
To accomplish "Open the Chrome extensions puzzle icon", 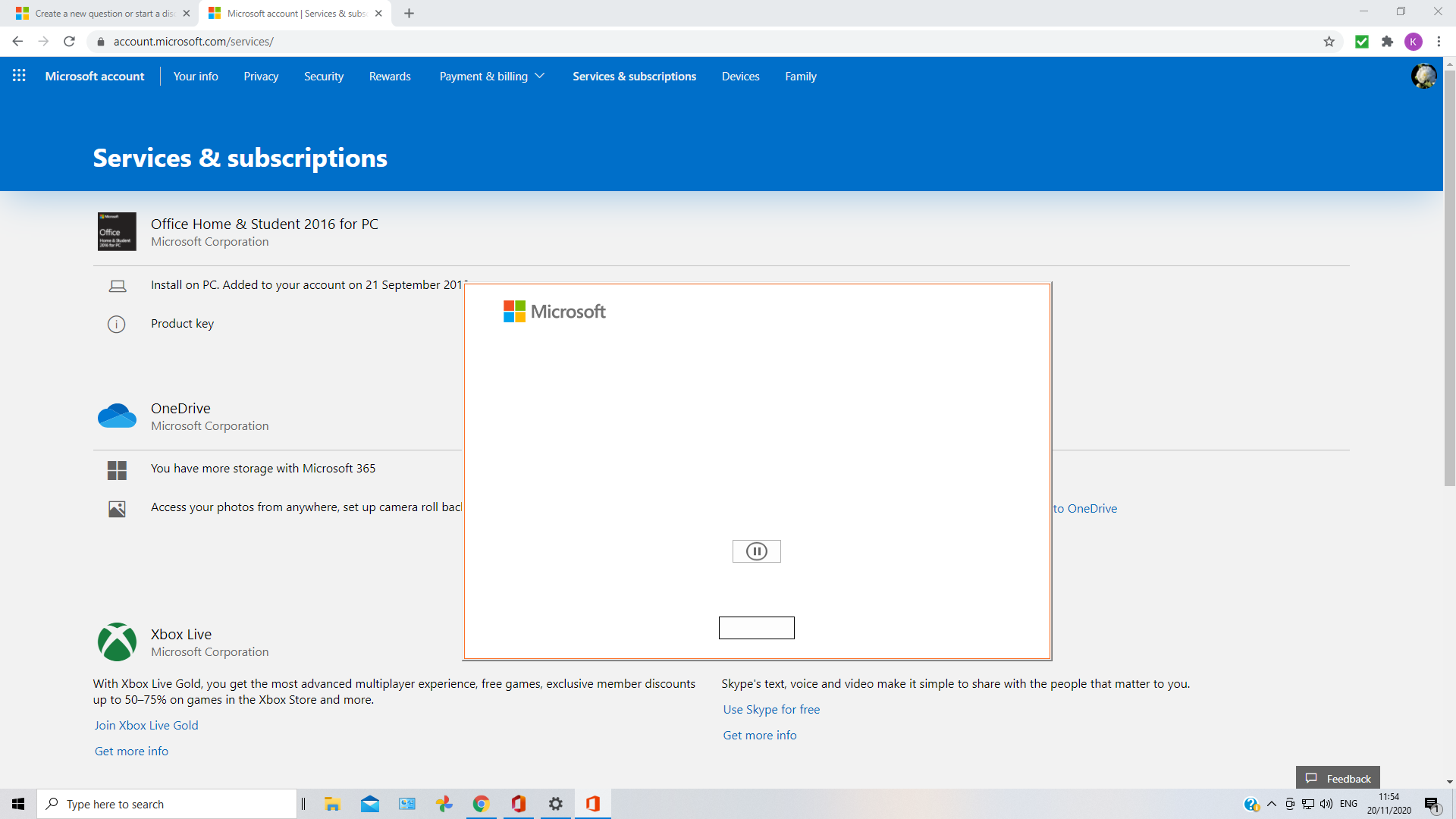I will pos(1387,42).
